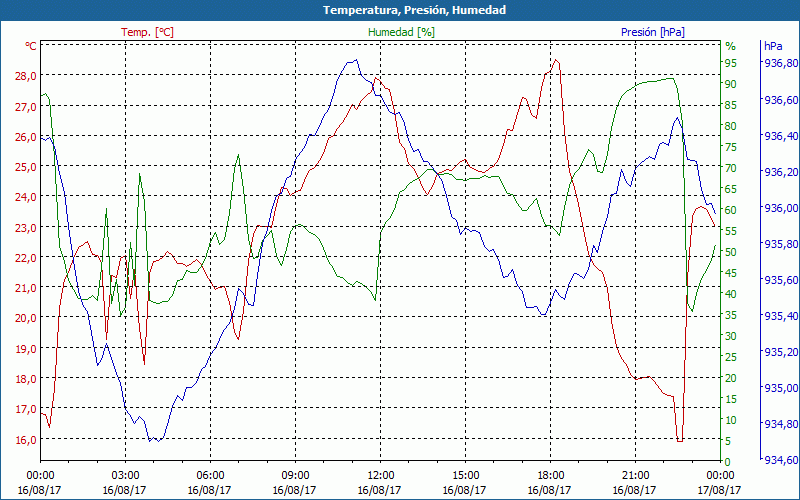
Task: Click humidity axis value 20
Action: pos(731,378)
